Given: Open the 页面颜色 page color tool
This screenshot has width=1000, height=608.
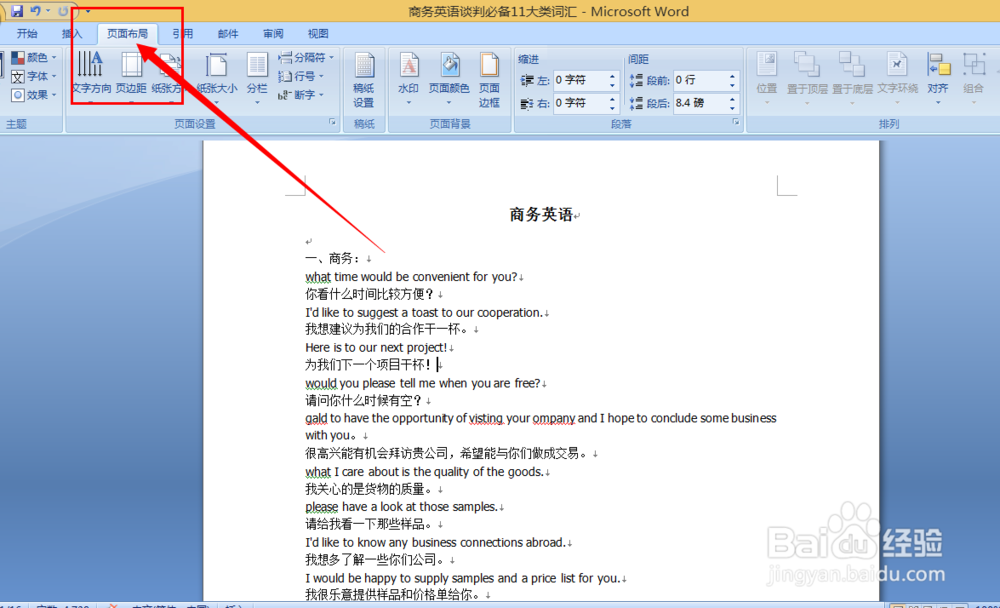Looking at the screenshot, I should 449,77.
